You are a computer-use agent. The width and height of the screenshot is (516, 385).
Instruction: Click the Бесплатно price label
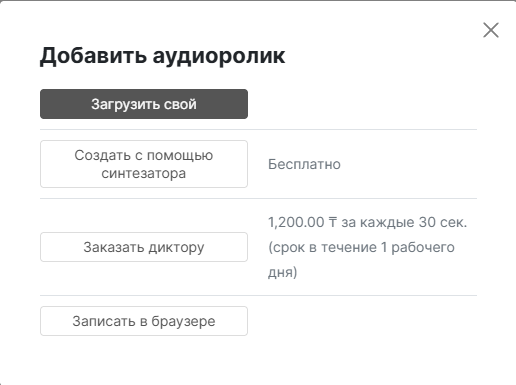click(x=304, y=164)
